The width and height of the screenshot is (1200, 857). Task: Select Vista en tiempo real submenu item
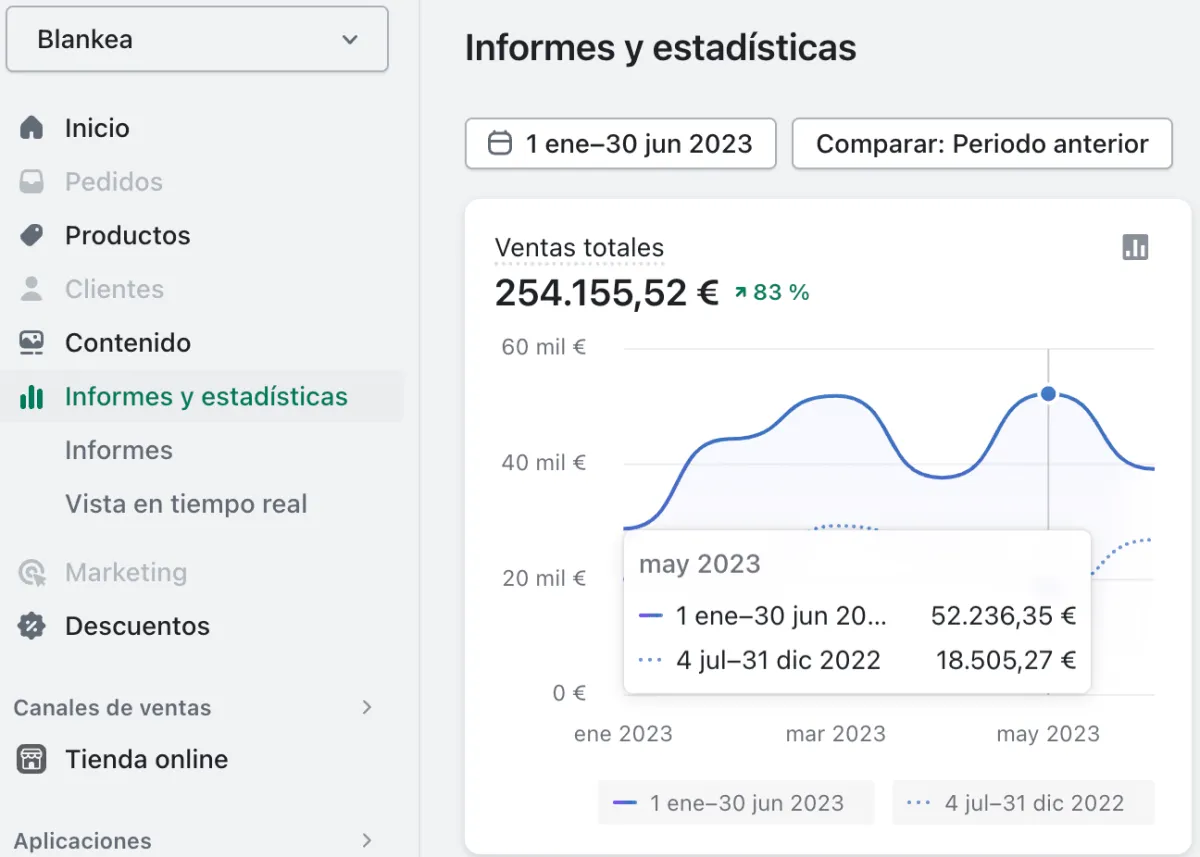click(x=186, y=504)
